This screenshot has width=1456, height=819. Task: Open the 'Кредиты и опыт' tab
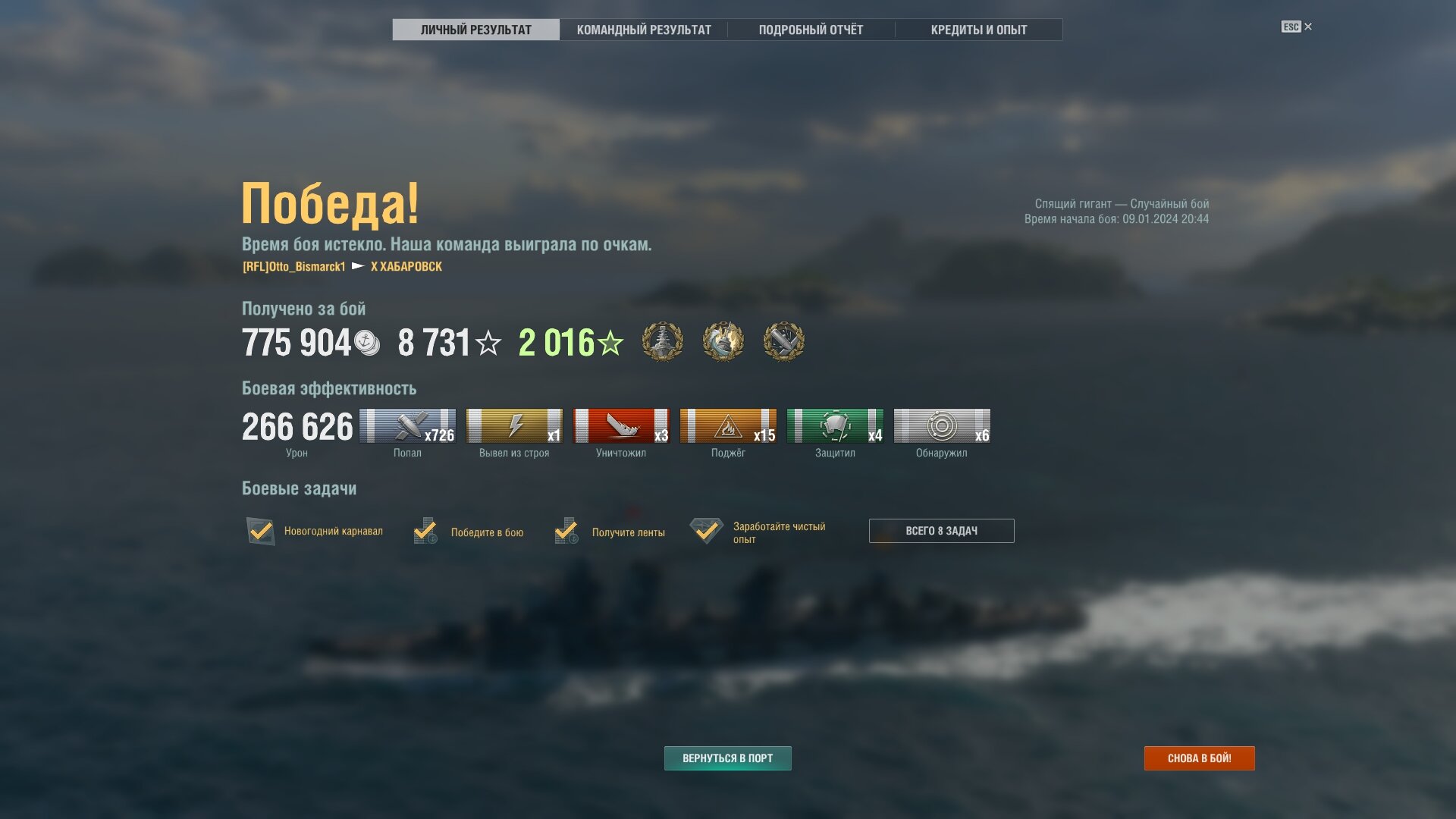[979, 30]
